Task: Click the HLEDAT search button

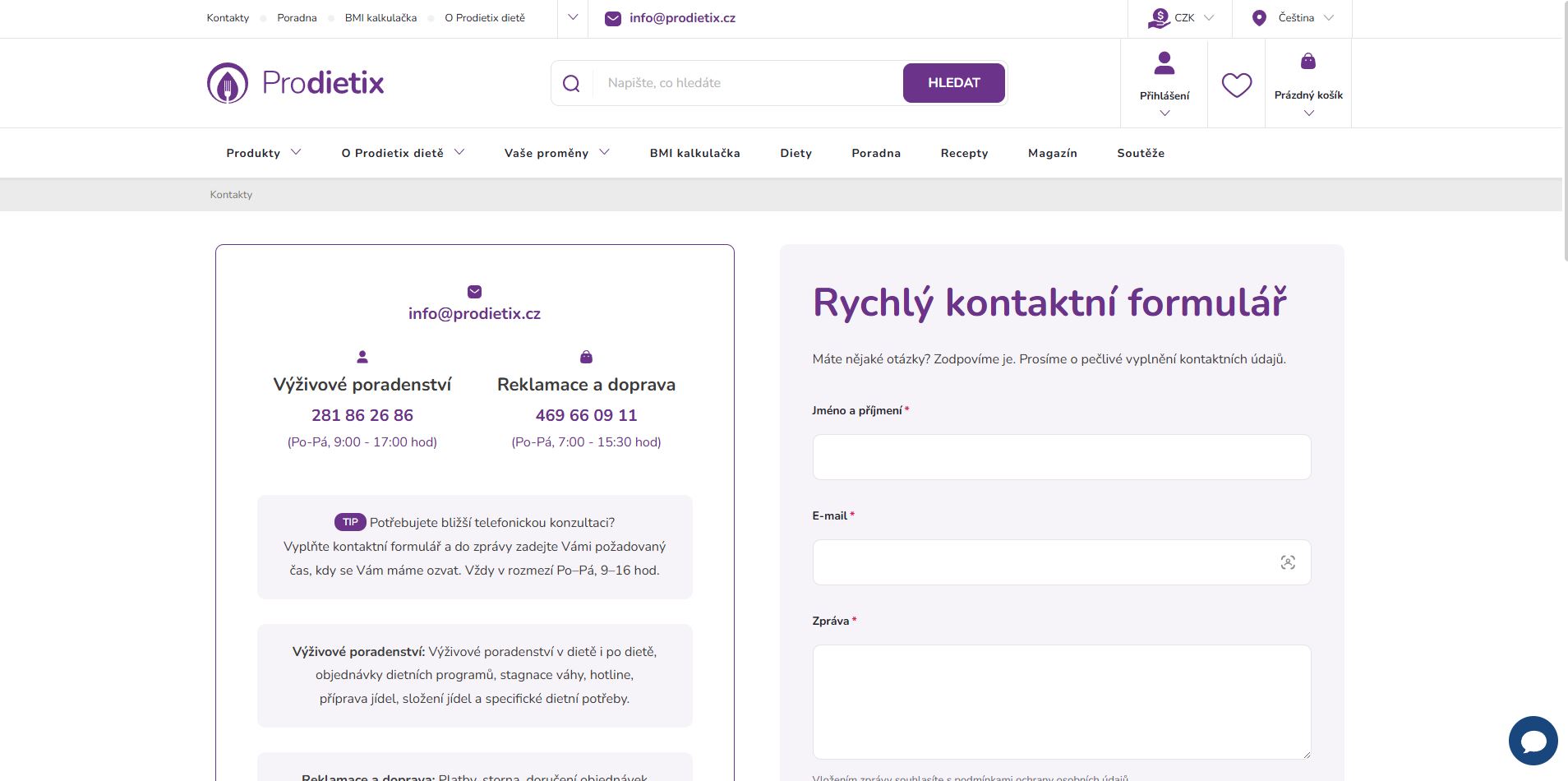Action: (x=954, y=83)
